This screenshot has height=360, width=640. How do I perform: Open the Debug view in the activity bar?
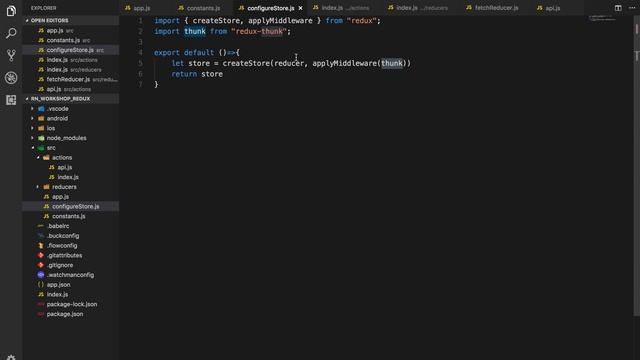(x=11, y=78)
